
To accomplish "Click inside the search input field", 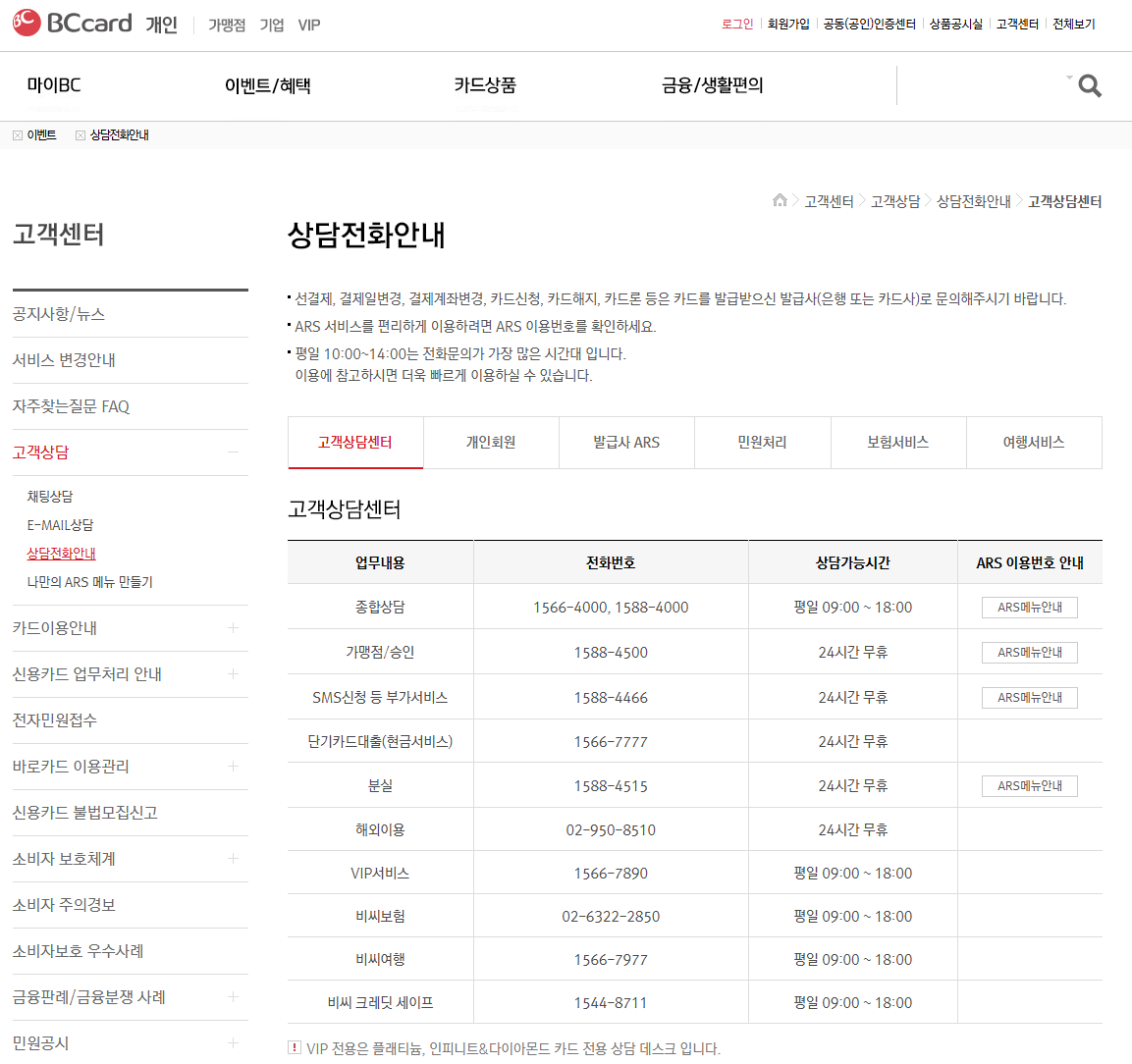I will (982, 85).
